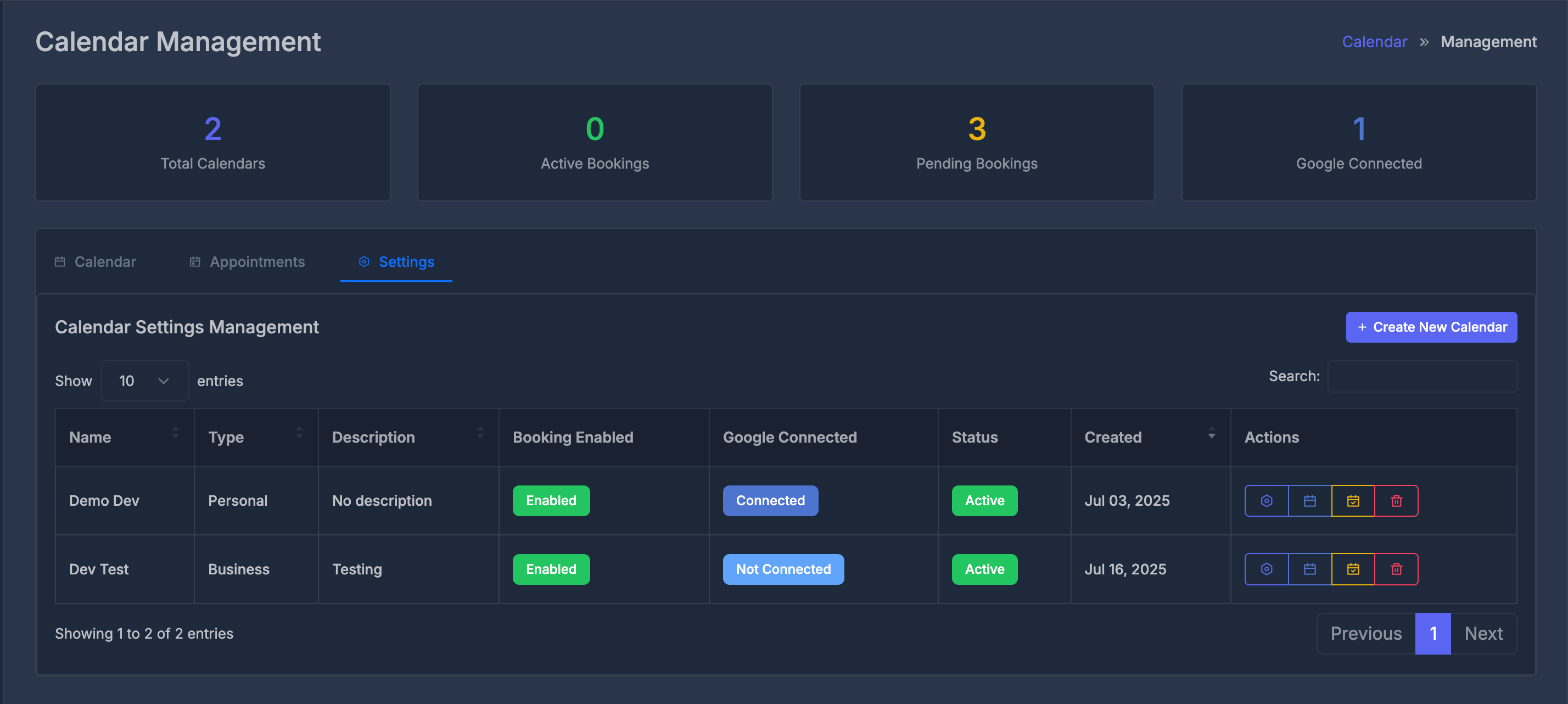This screenshot has height=704, width=1568.
Task: Click the Calendar Management page title
Action: coord(178,42)
